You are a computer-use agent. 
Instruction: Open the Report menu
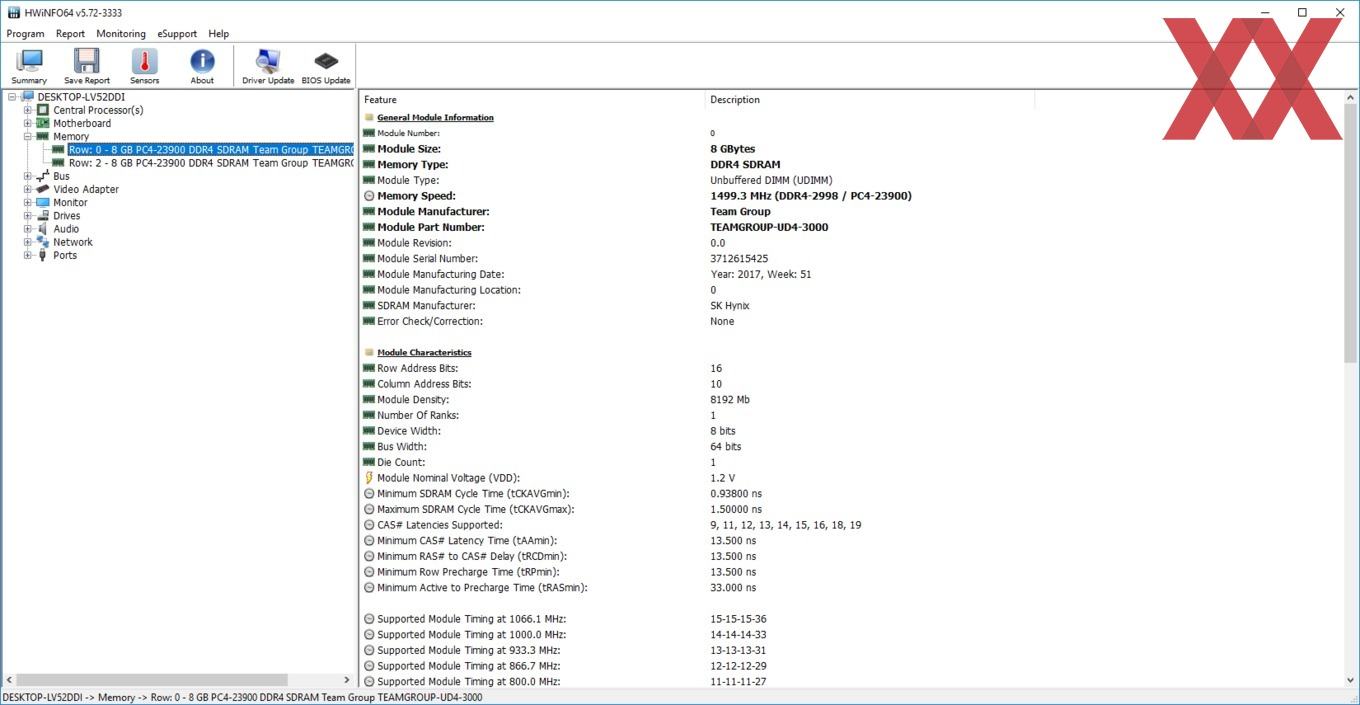70,34
